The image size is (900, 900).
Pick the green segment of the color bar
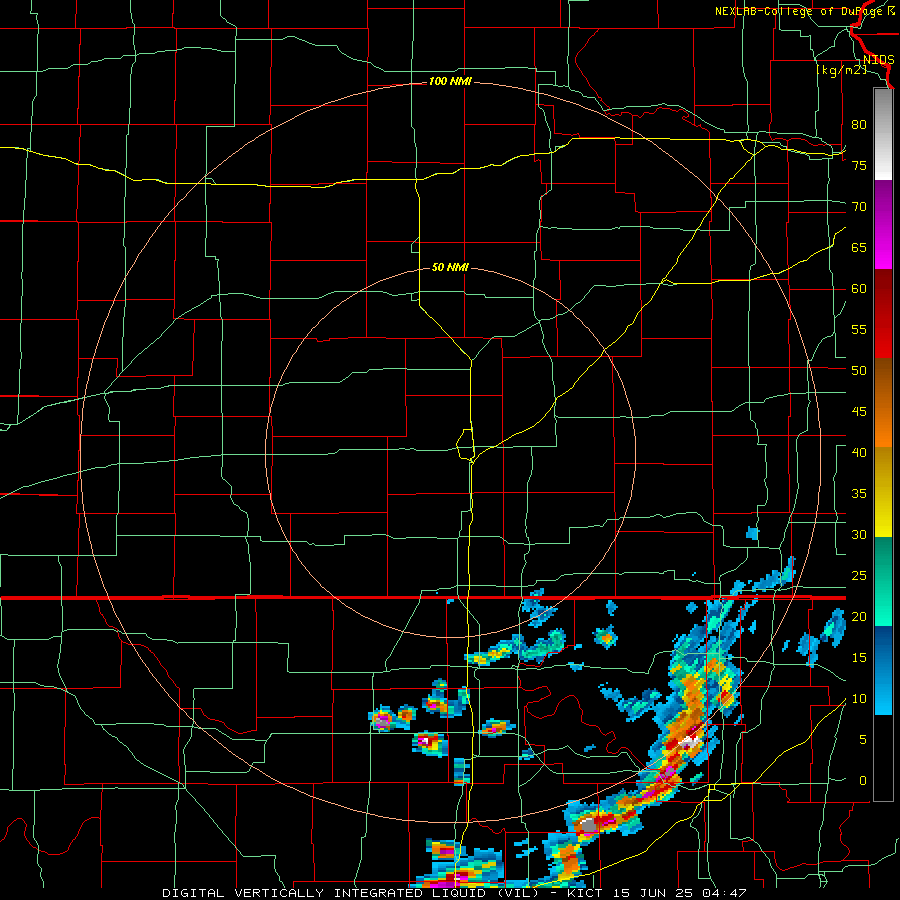click(x=883, y=581)
